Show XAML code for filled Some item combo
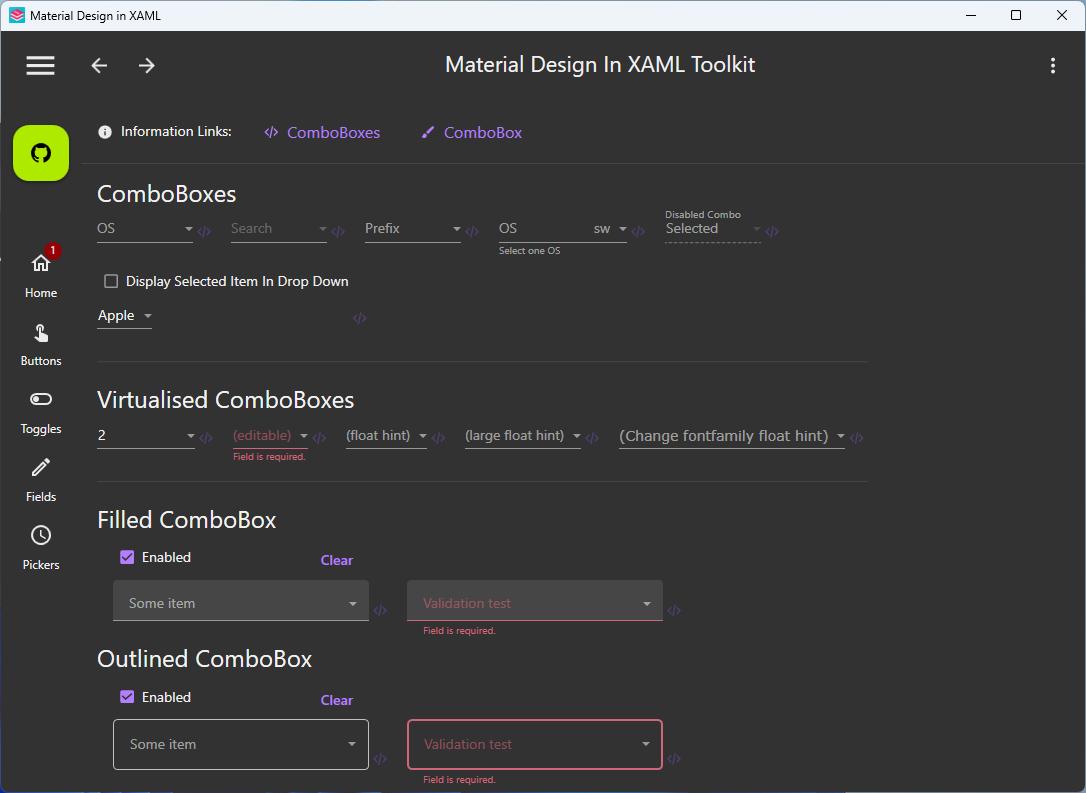 tap(380, 610)
